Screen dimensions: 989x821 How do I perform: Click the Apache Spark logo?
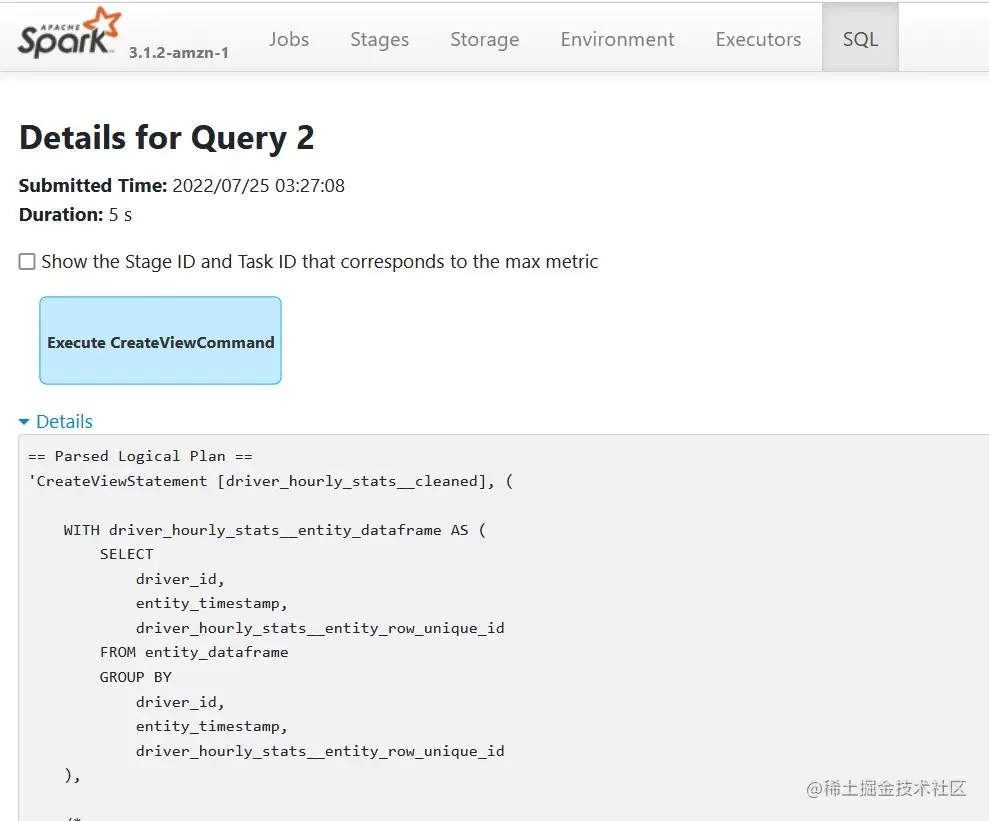pos(69,35)
